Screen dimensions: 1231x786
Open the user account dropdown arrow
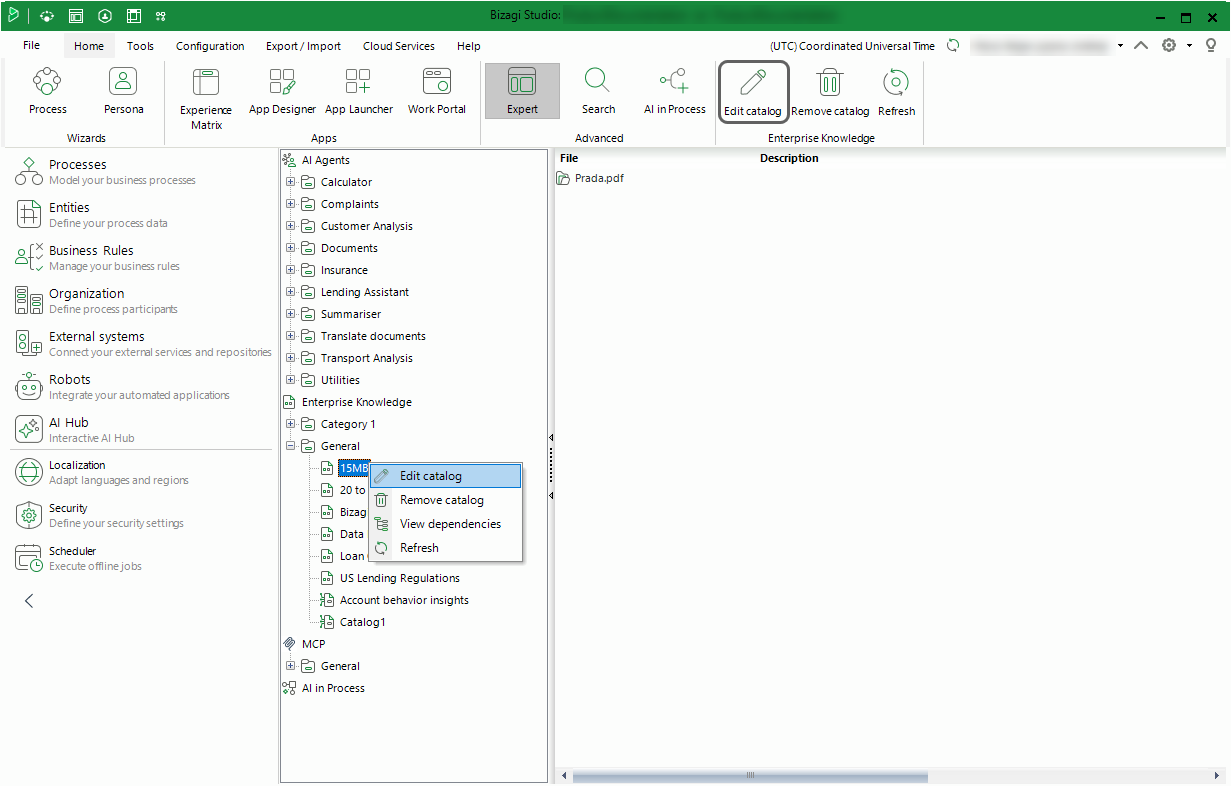point(1120,46)
